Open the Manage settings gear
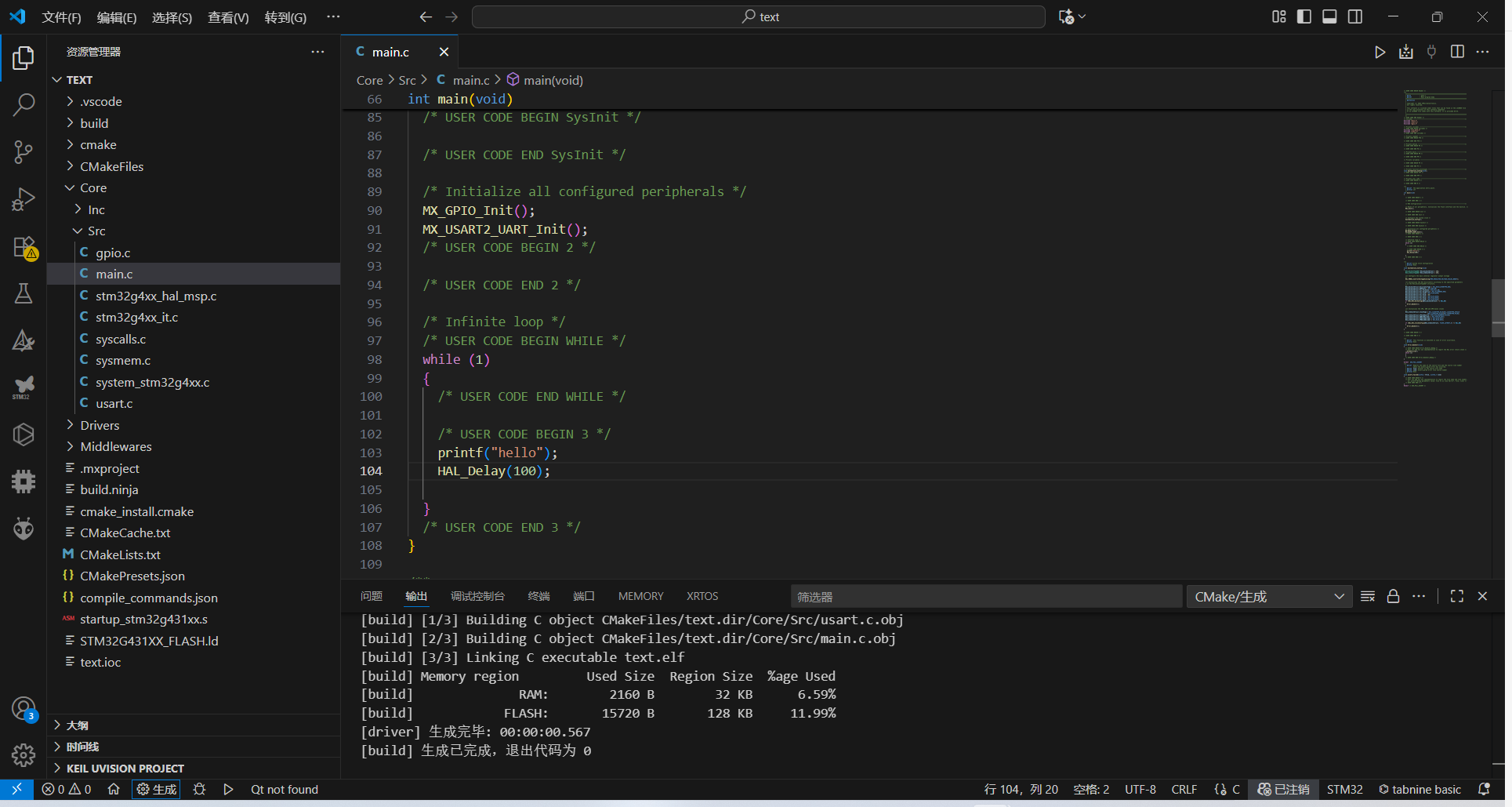 24,755
